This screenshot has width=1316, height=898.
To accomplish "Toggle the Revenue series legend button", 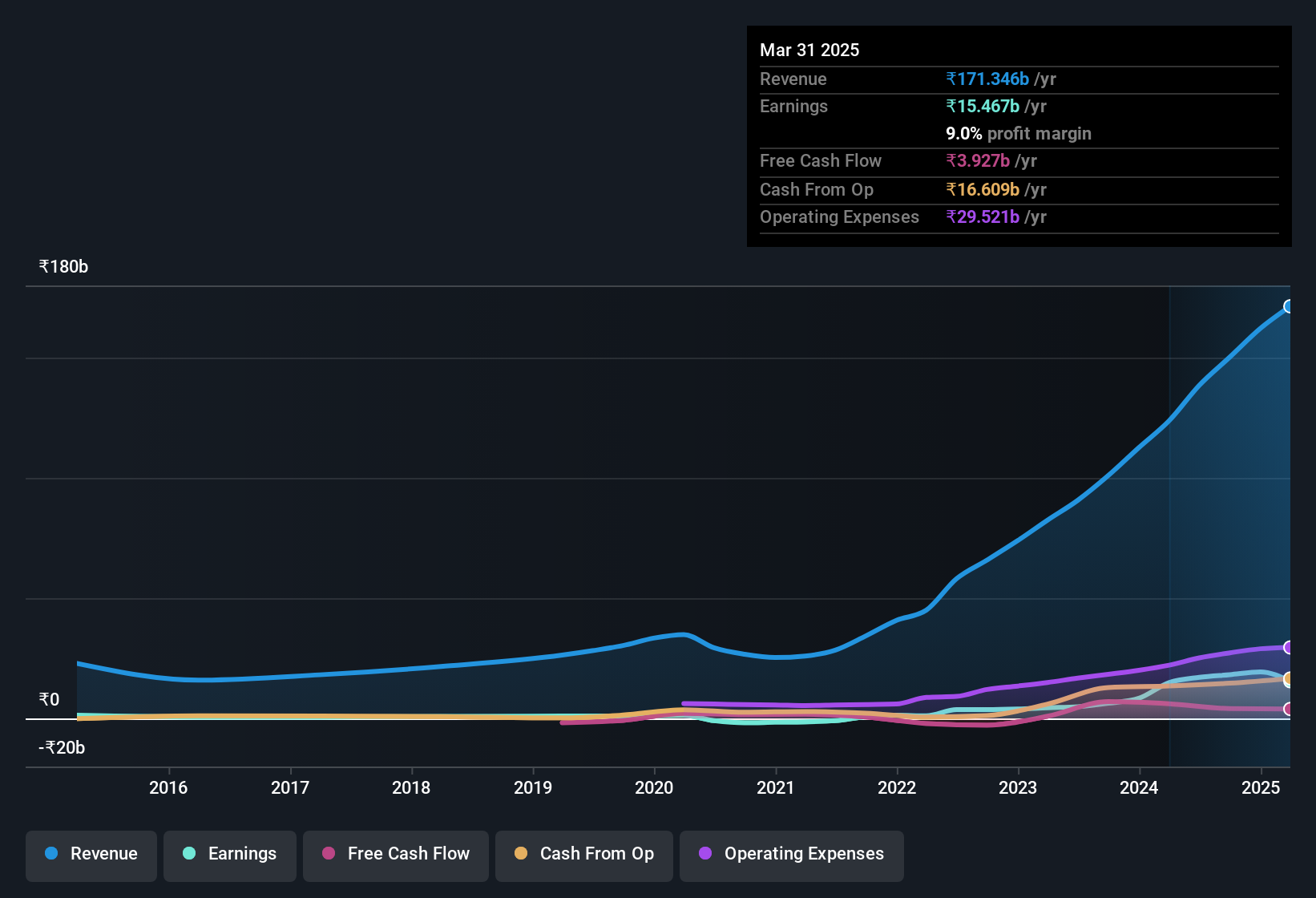I will click(x=91, y=856).
